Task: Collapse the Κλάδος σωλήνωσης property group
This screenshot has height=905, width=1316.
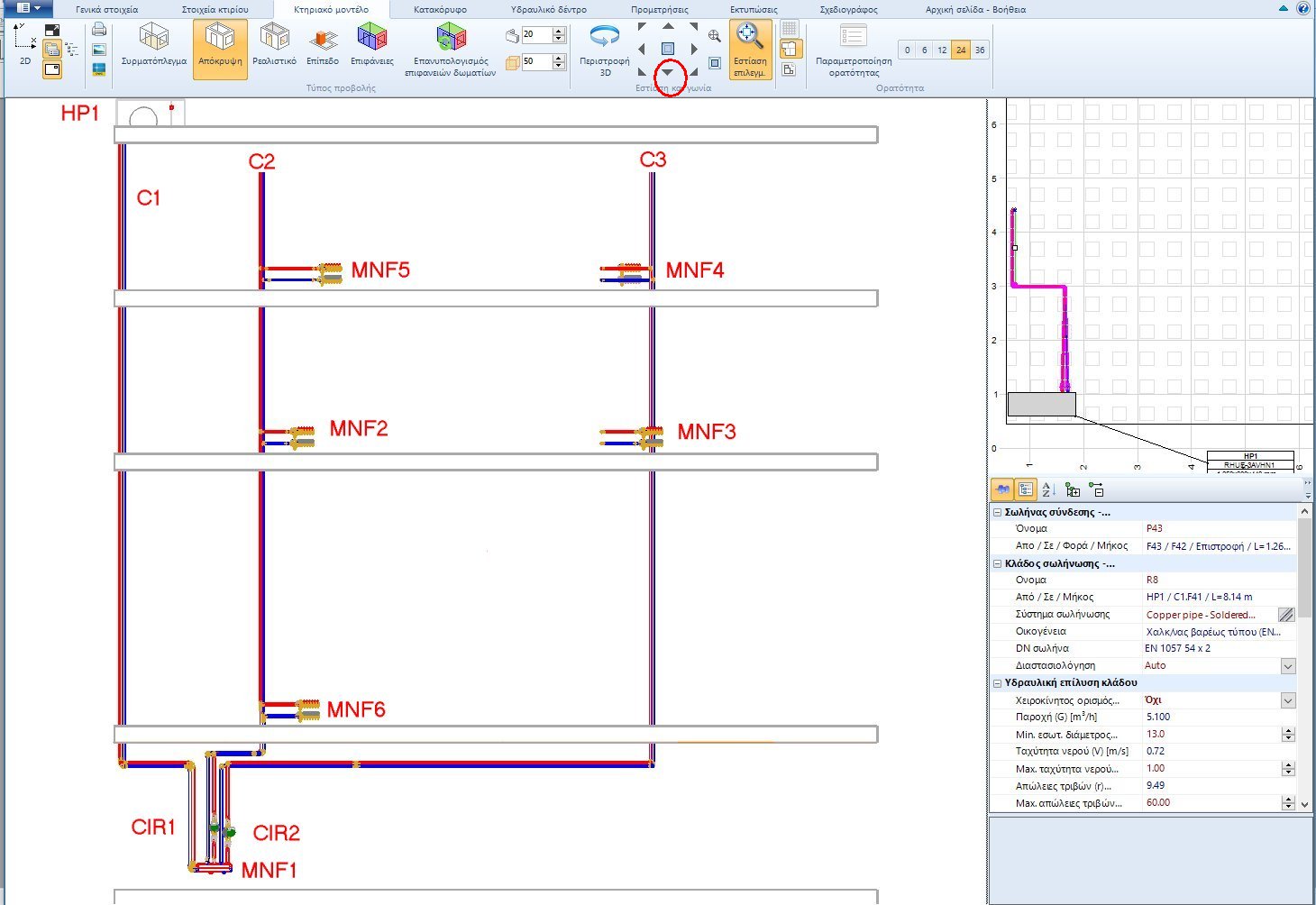Action: coord(999,563)
